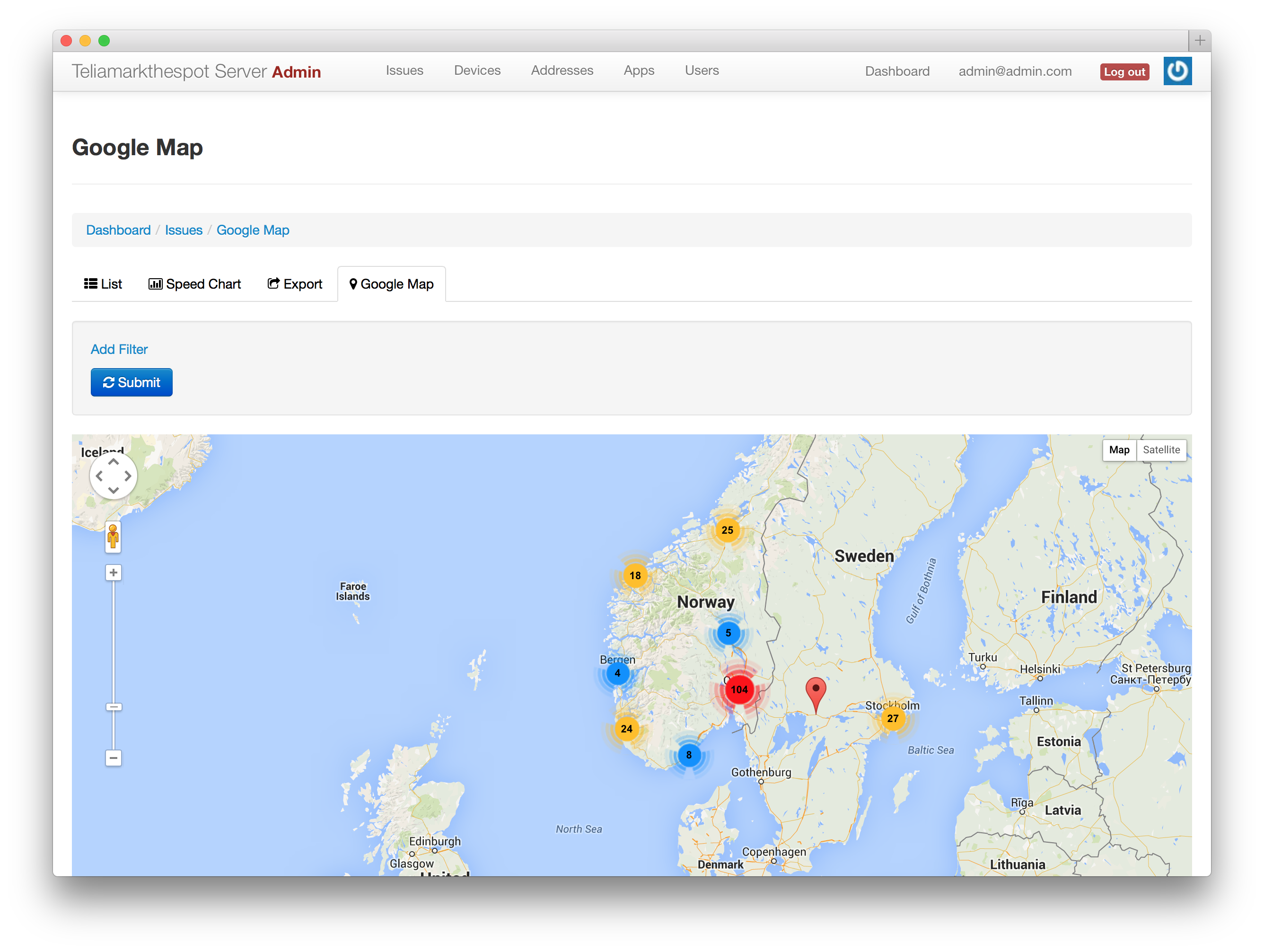1264x952 pixels.
Task: Open the Speed Chart tab
Action: [x=195, y=284]
